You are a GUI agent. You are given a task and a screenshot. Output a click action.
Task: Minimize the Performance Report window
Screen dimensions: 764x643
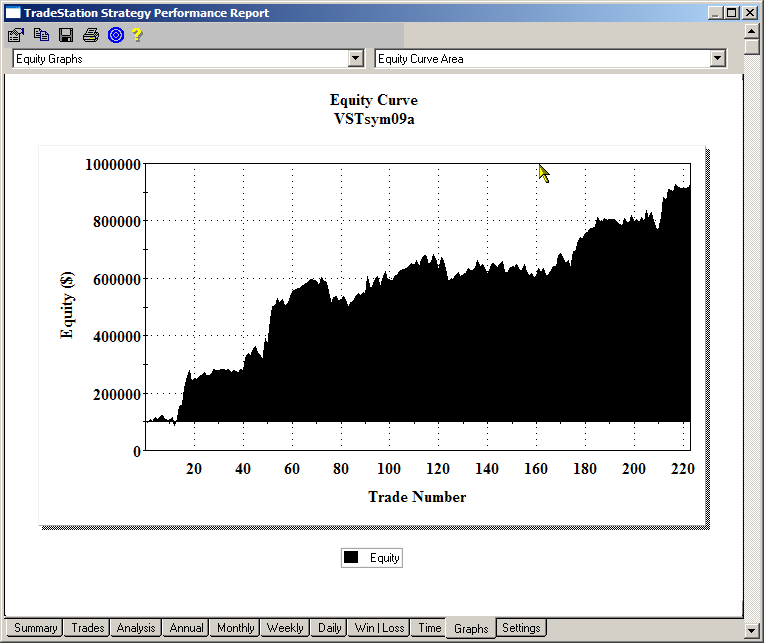click(715, 13)
